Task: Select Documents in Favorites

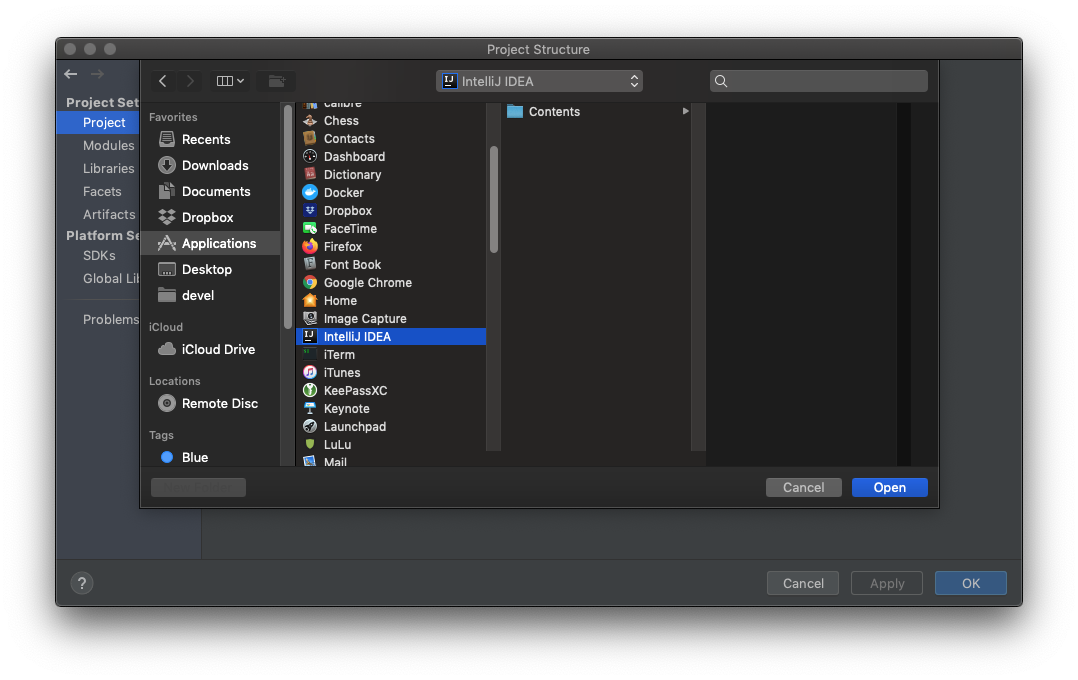Action: [210, 191]
